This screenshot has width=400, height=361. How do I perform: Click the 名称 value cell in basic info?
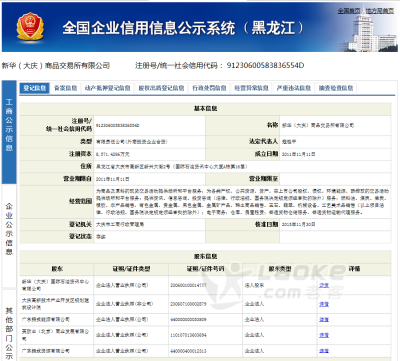click(335, 126)
